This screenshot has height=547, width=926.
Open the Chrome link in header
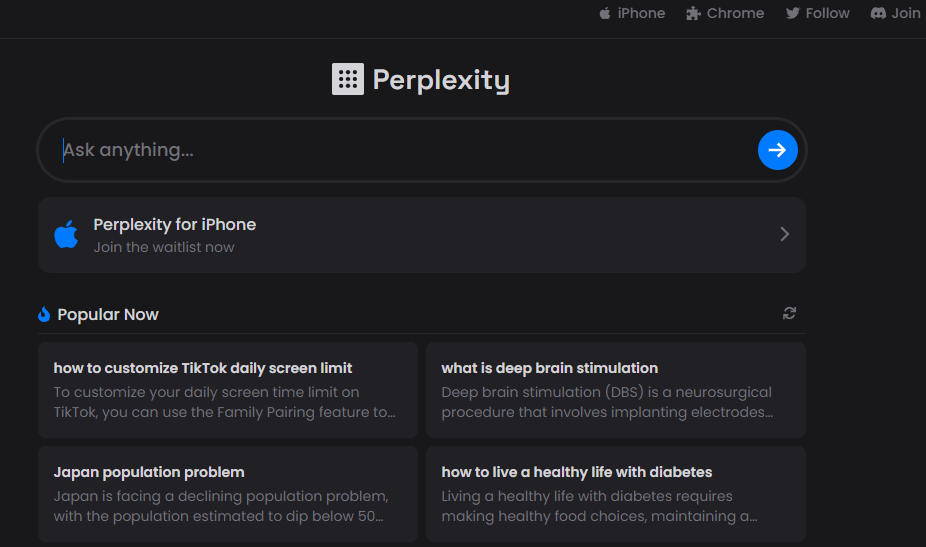pos(725,13)
